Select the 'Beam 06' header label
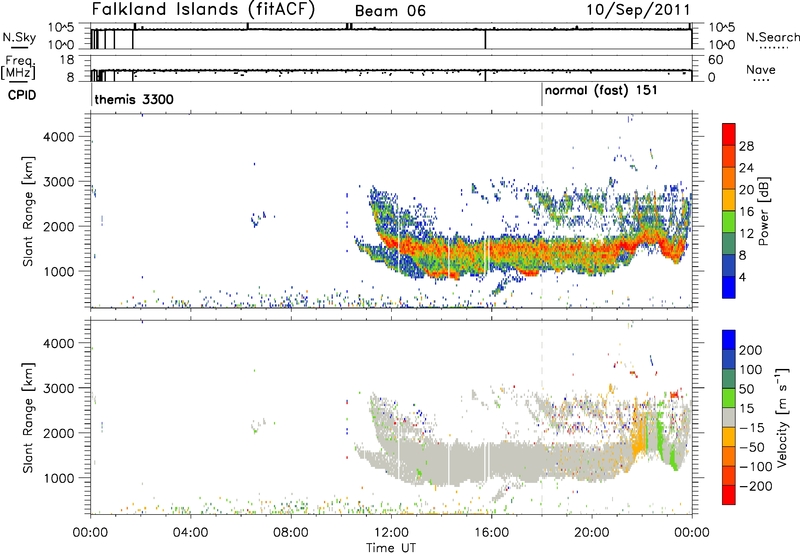Viewport: 800px width, 554px height. click(x=390, y=11)
